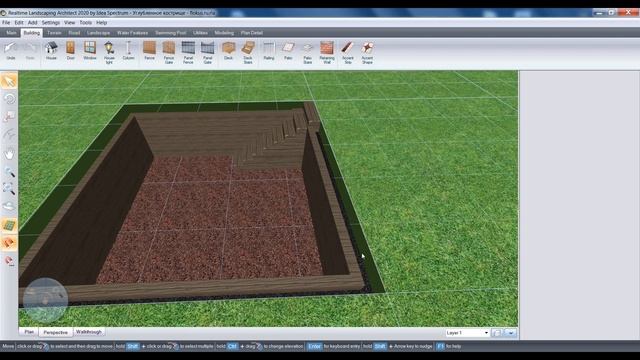Select the hand pan tool in the sidebar

tap(9, 154)
